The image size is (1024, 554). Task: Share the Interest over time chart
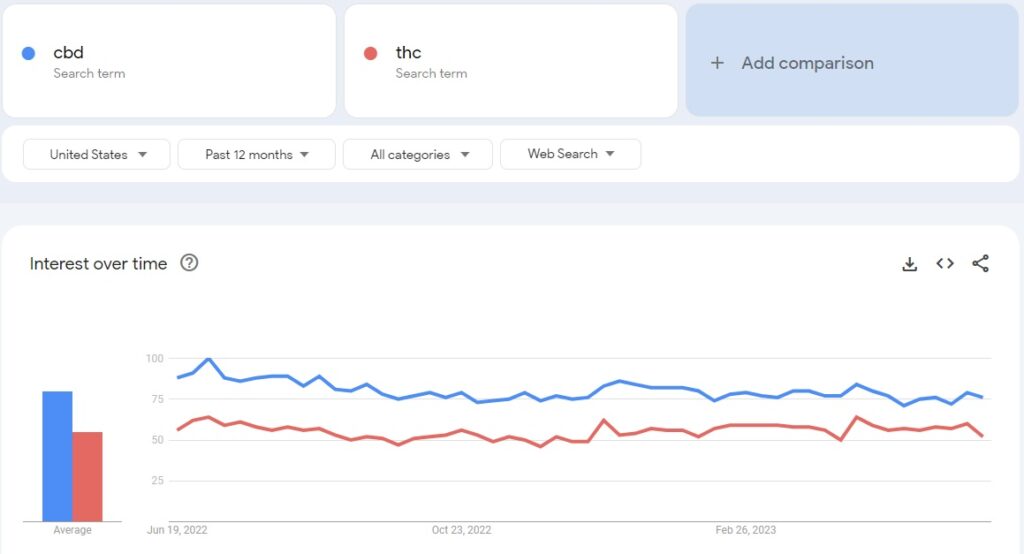tap(980, 264)
